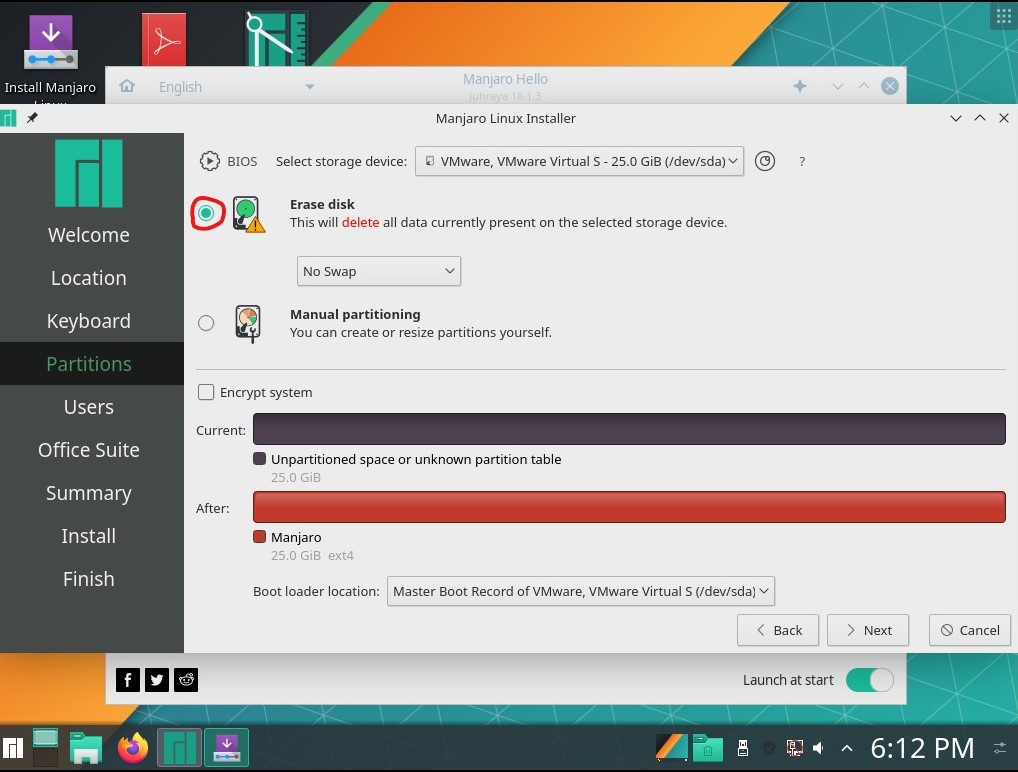Select the Manual partitioning radio button
This screenshot has width=1018, height=772.
click(206, 323)
